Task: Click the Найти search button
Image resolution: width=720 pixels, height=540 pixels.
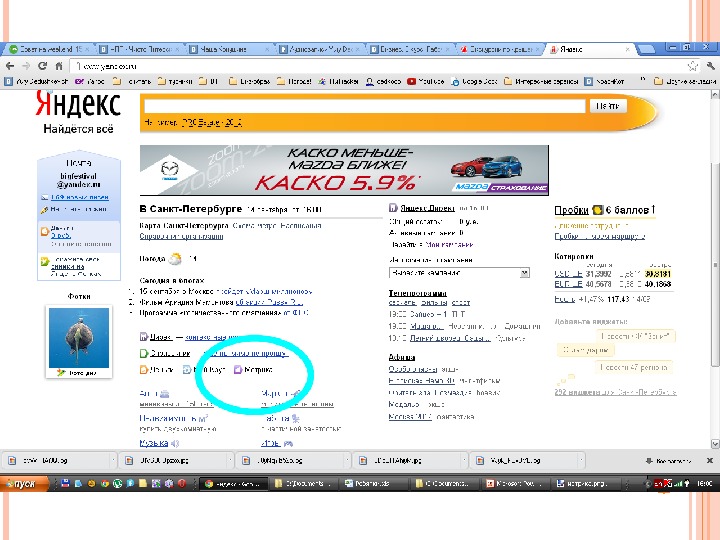Action: click(x=608, y=106)
